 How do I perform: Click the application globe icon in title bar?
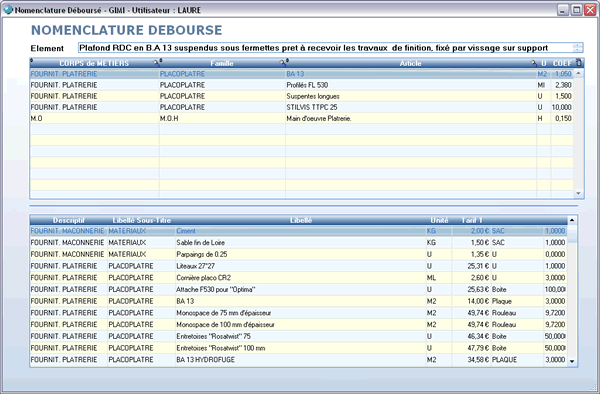click(8, 10)
